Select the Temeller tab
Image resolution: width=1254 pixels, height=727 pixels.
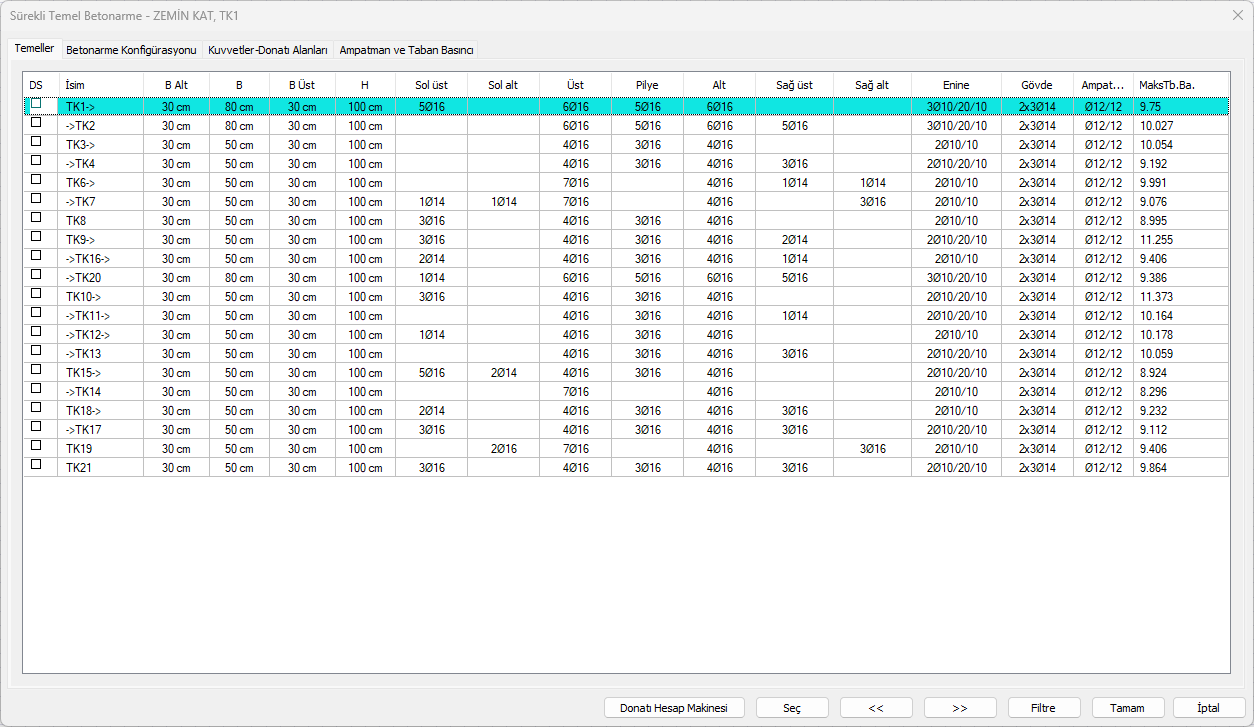click(x=34, y=48)
